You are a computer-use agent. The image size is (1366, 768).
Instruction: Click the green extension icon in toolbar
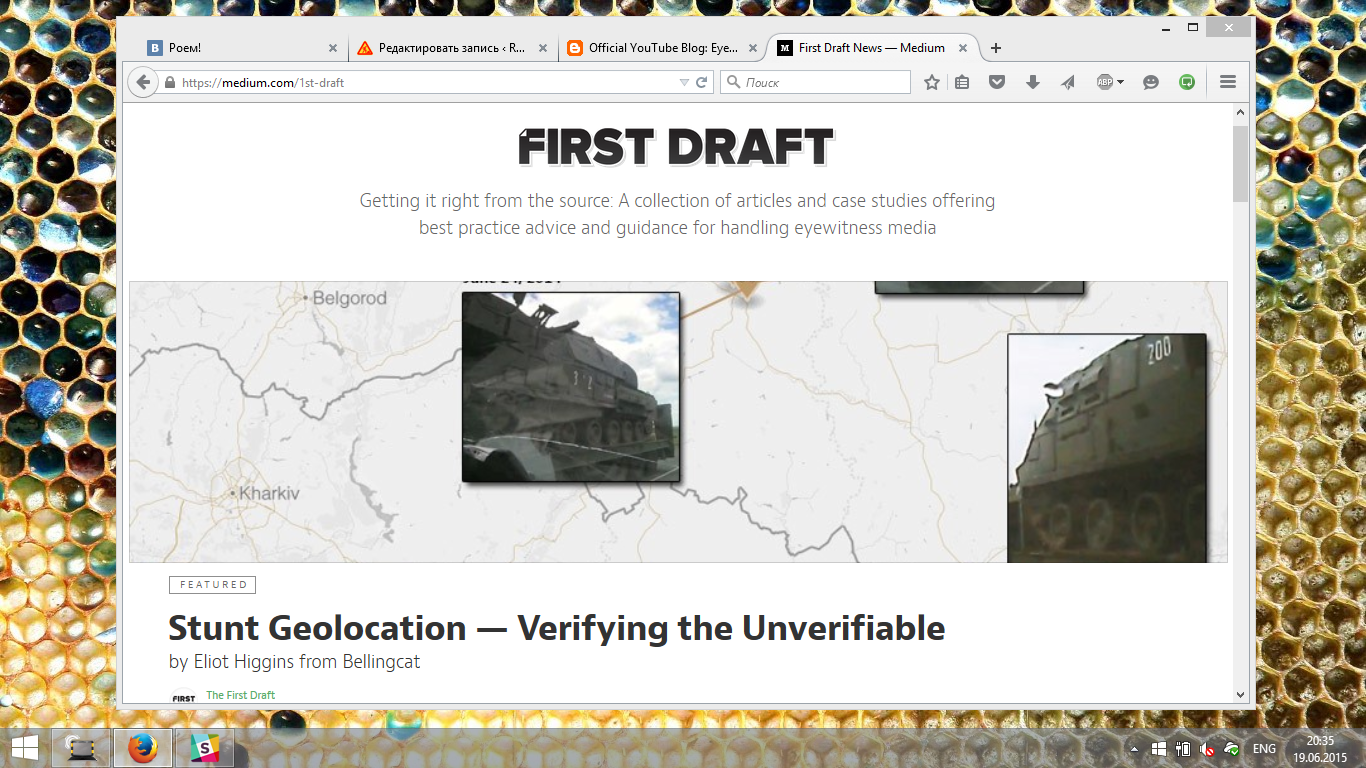click(1187, 82)
